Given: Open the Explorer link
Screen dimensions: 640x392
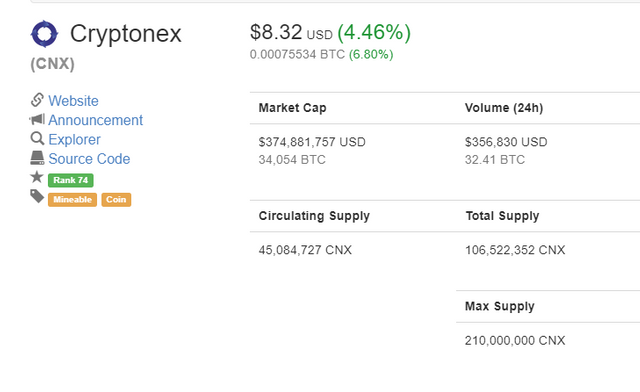Looking at the screenshot, I should (74, 140).
